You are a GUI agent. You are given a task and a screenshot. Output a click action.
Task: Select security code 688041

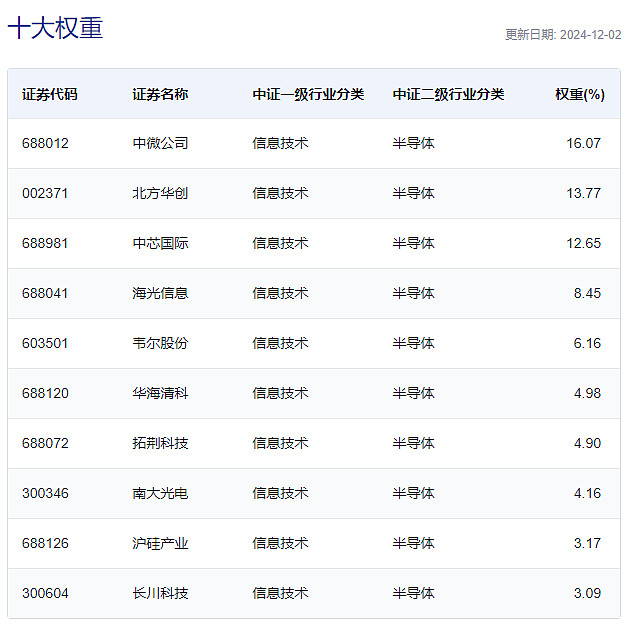(x=45, y=293)
